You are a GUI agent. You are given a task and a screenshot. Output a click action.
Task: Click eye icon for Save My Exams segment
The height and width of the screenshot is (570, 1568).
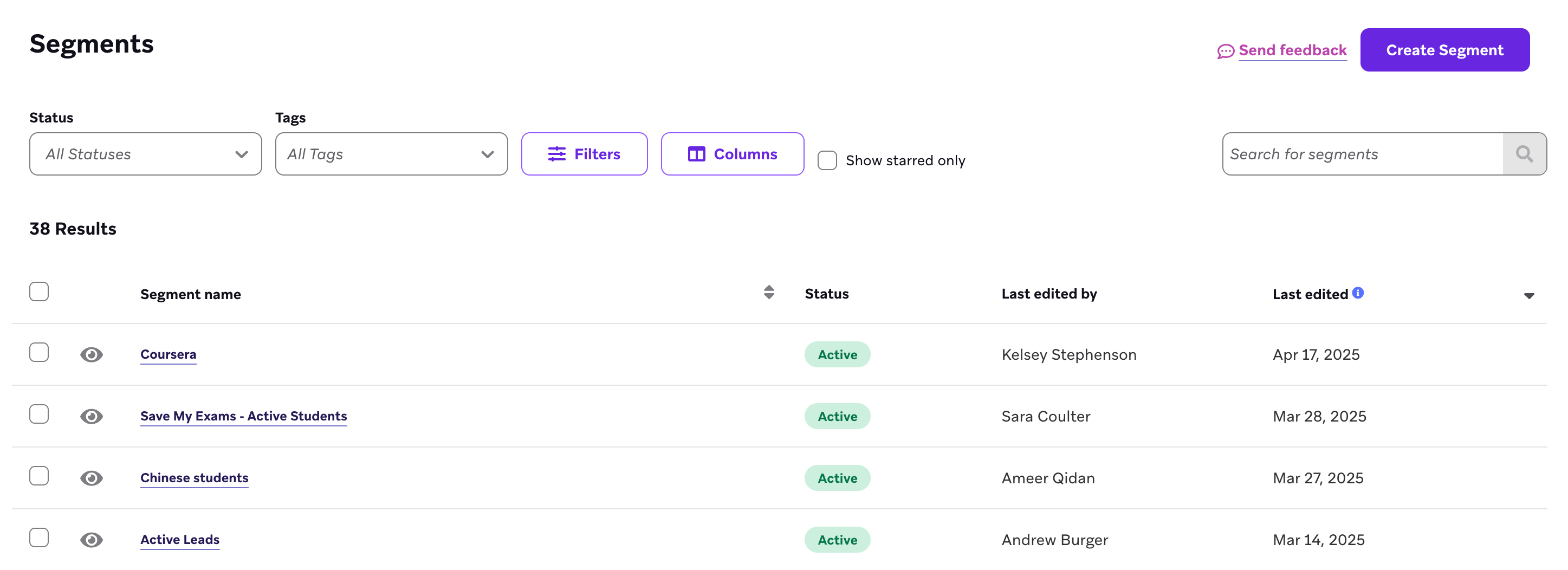(92, 417)
